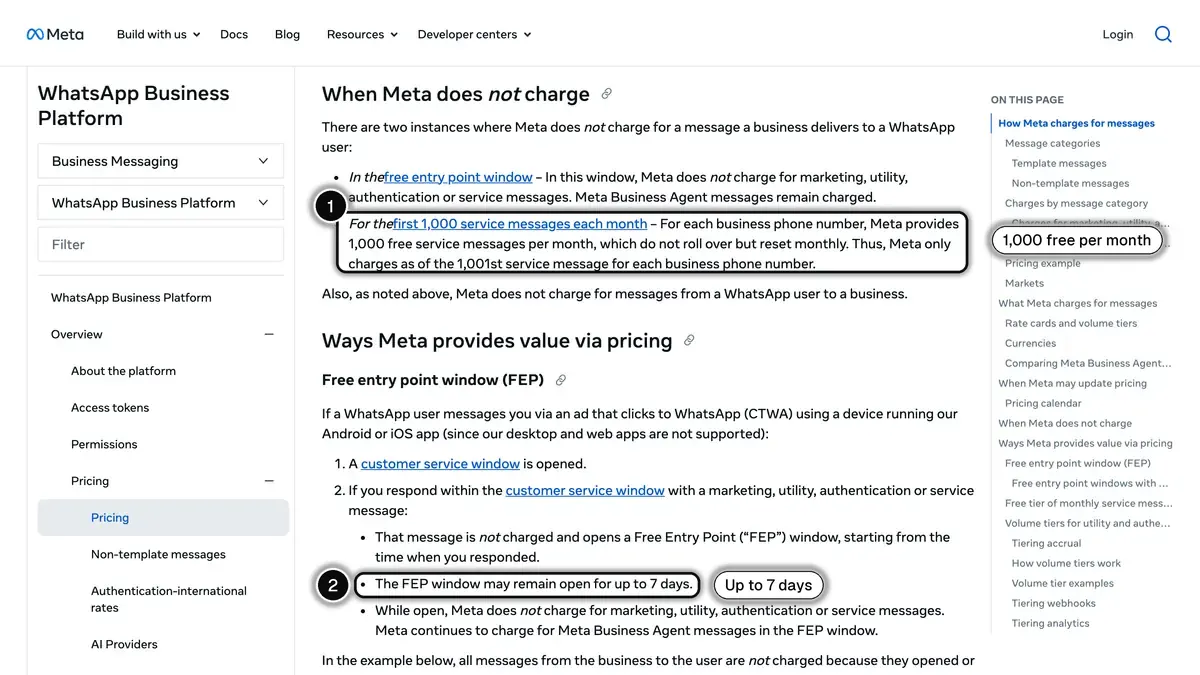This screenshot has height=675, width=1200.
Task: Jump to 'Message categories' section
Action: (x=1052, y=143)
